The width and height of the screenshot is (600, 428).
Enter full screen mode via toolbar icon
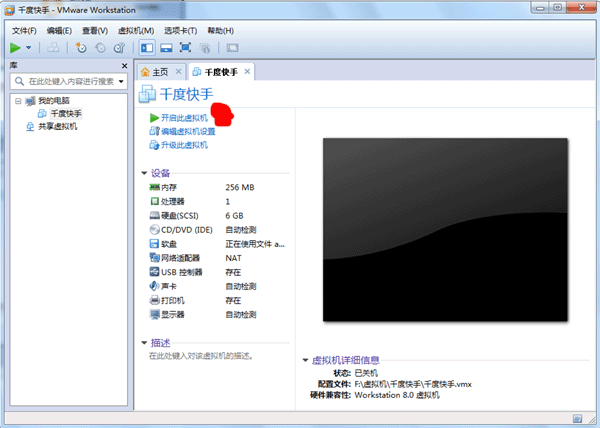pos(184,47)
